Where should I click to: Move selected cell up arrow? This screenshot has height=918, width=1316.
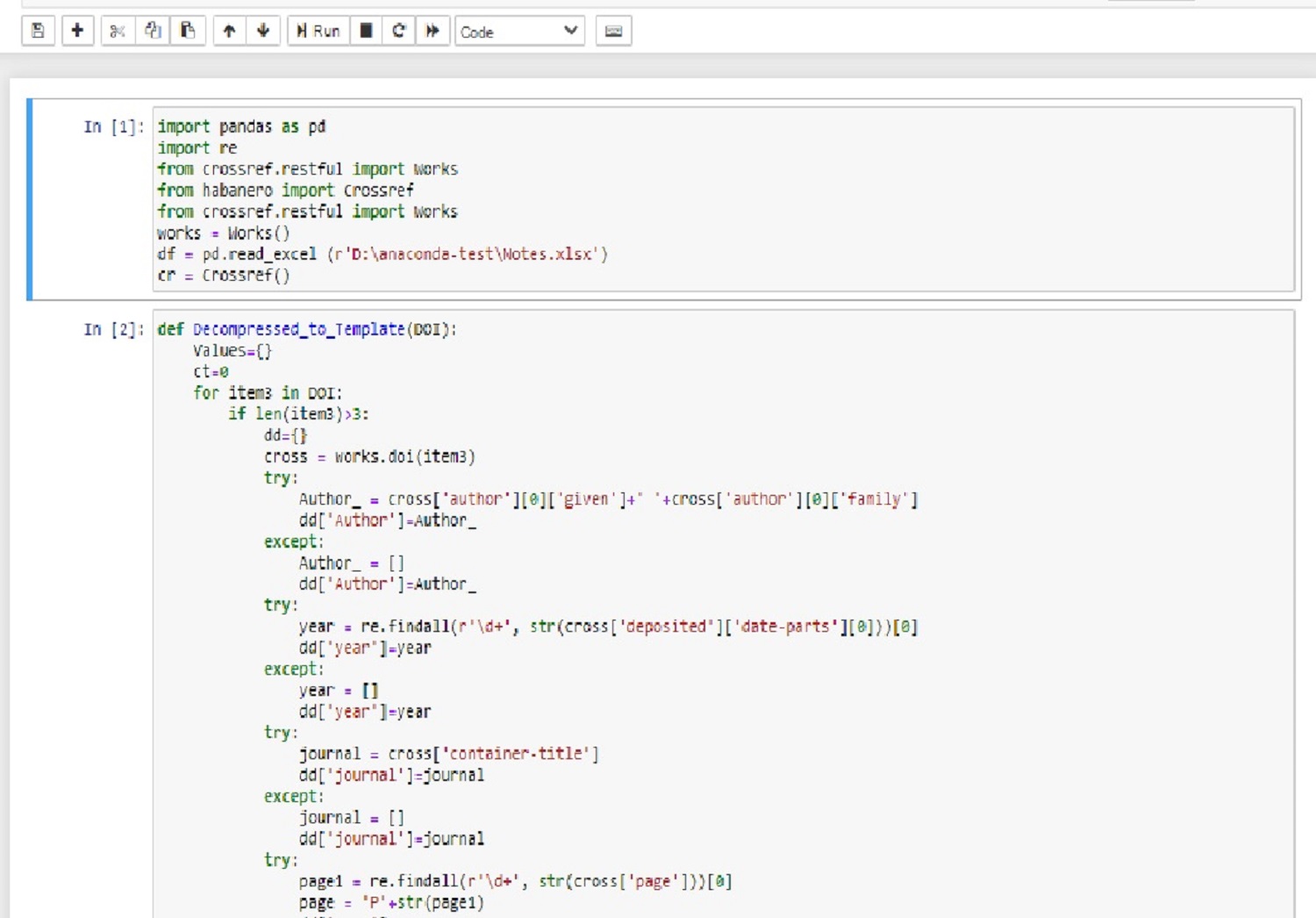[229, 31]
